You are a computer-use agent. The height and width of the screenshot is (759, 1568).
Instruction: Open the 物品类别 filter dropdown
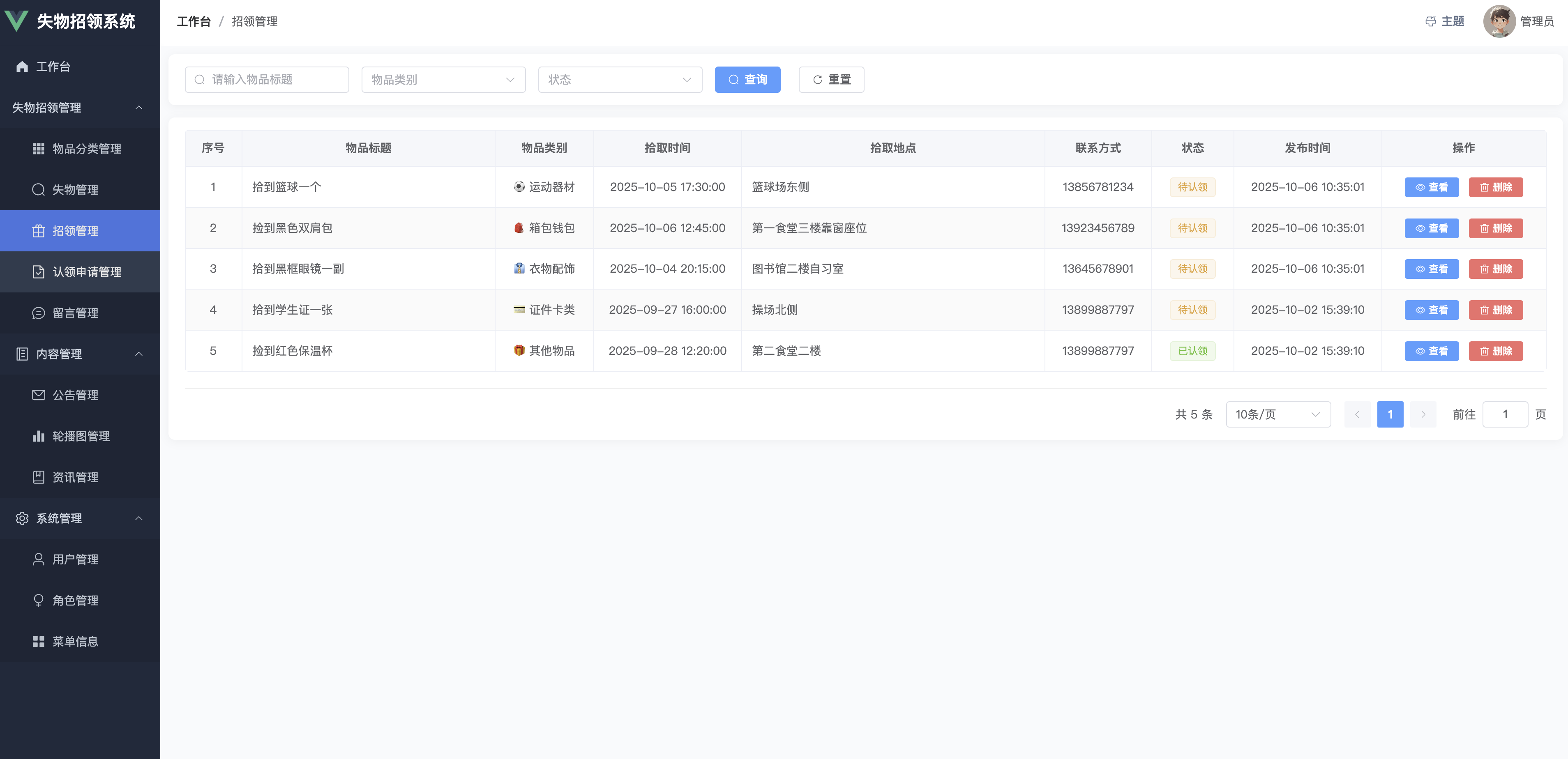point(443,80)
